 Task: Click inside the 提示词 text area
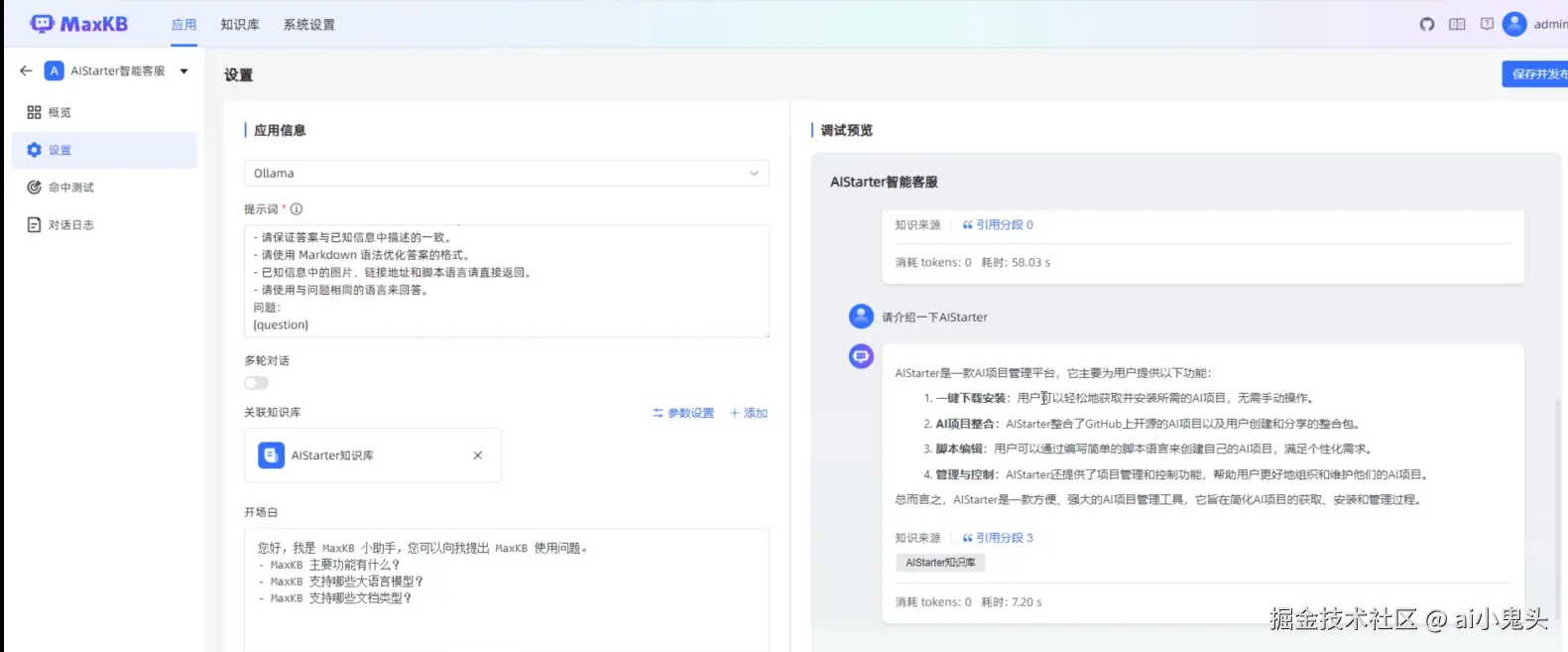[x=506, y=281]
